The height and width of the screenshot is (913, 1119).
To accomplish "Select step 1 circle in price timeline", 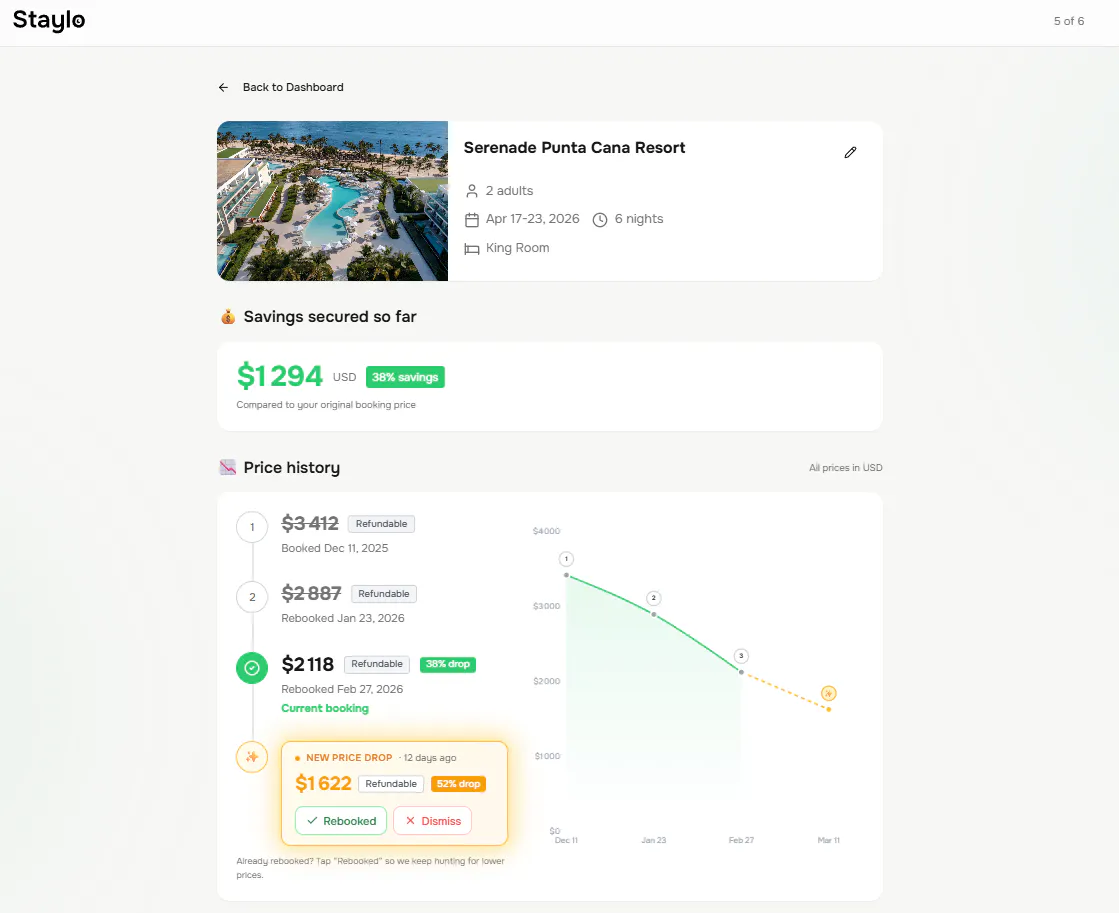I will [252, 527].
